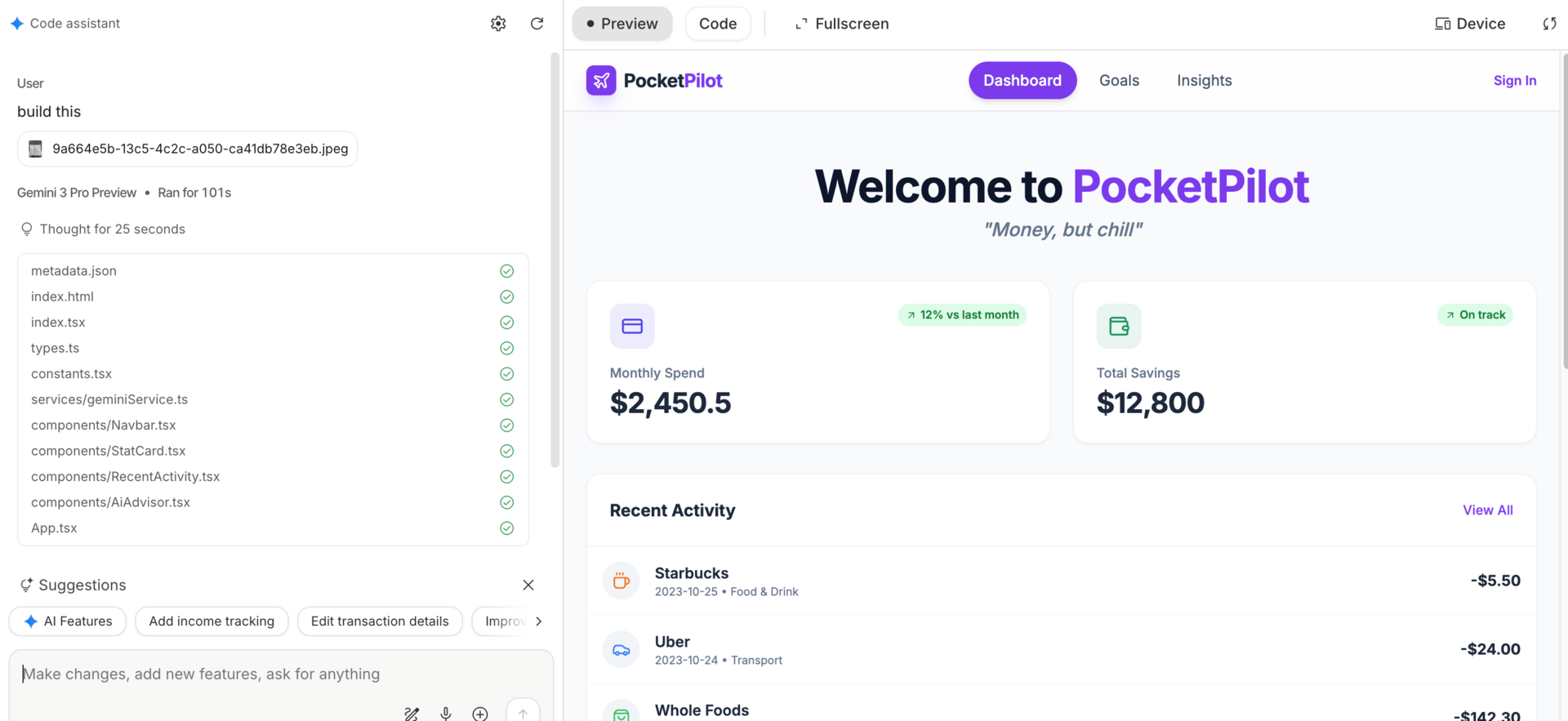Viewport: 1568px width, 721px height.
Task: Click the check icon beside types.ts
Action: point(507,348)
